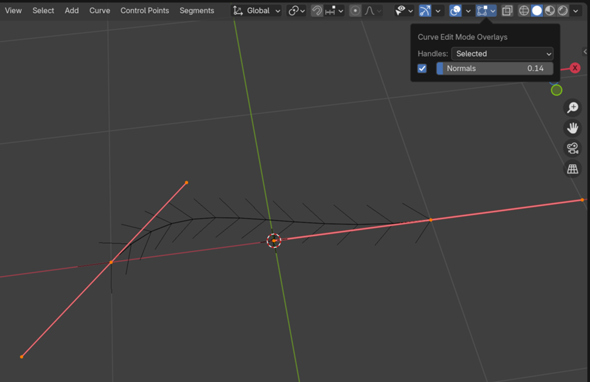Open the viewport overlays dropdown arrow
Viewport: 590px width, 382px height.
click(468, 11)
